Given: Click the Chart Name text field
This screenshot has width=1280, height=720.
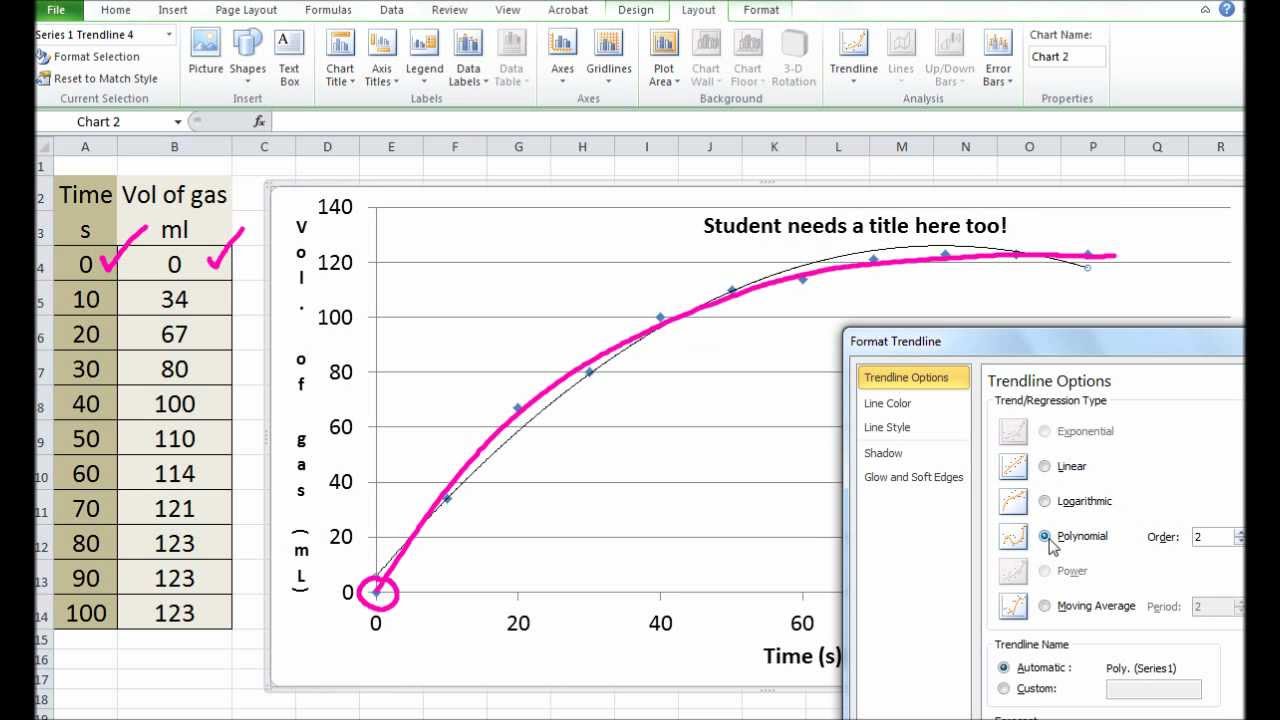Looking at the screenshot, I should pos(1066,57).
